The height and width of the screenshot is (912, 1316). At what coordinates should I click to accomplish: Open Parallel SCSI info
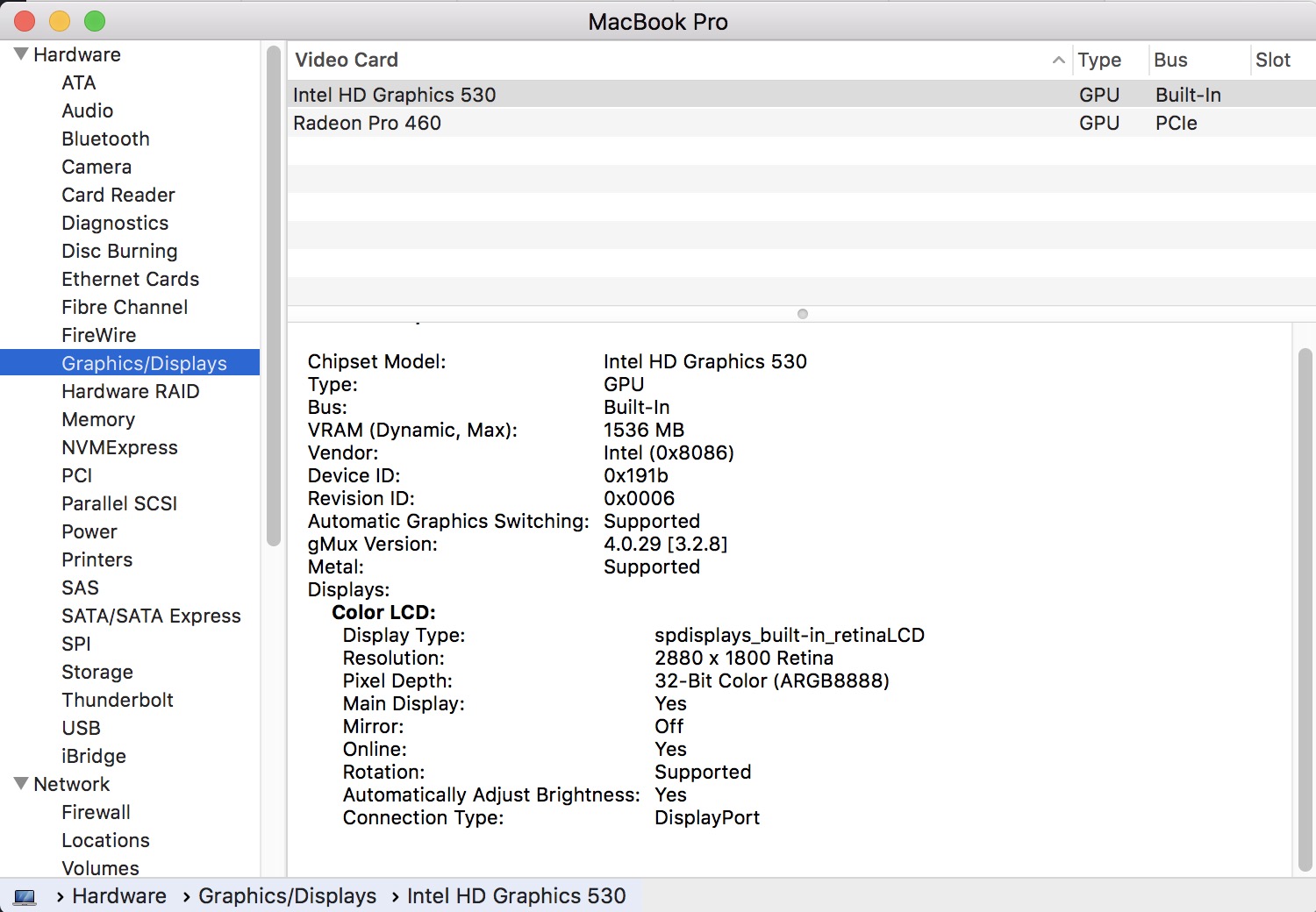coord(119,503)
